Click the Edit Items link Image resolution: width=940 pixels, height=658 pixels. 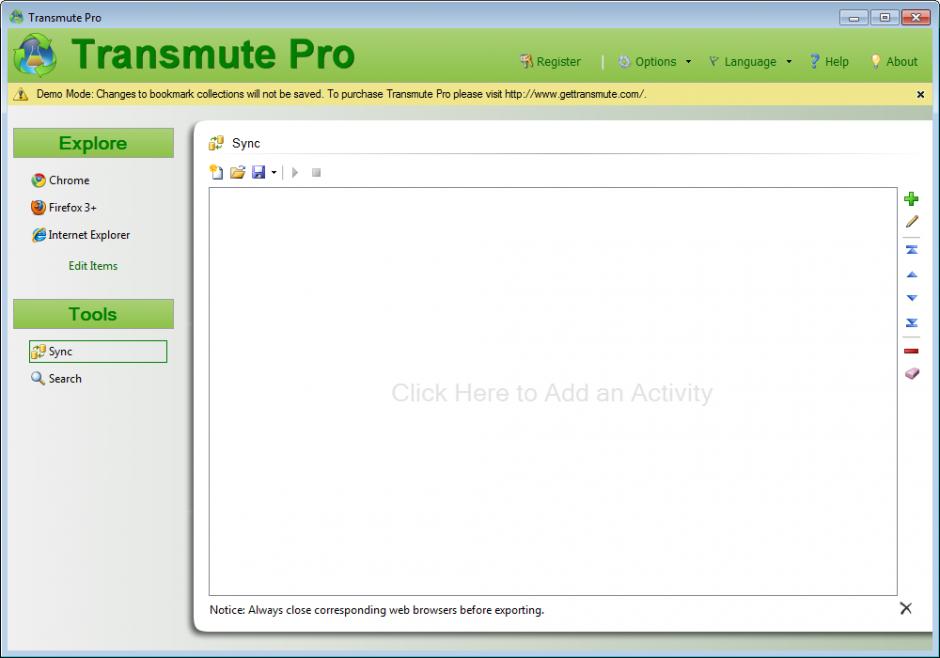pyautogui.click(x=93, y=265)
